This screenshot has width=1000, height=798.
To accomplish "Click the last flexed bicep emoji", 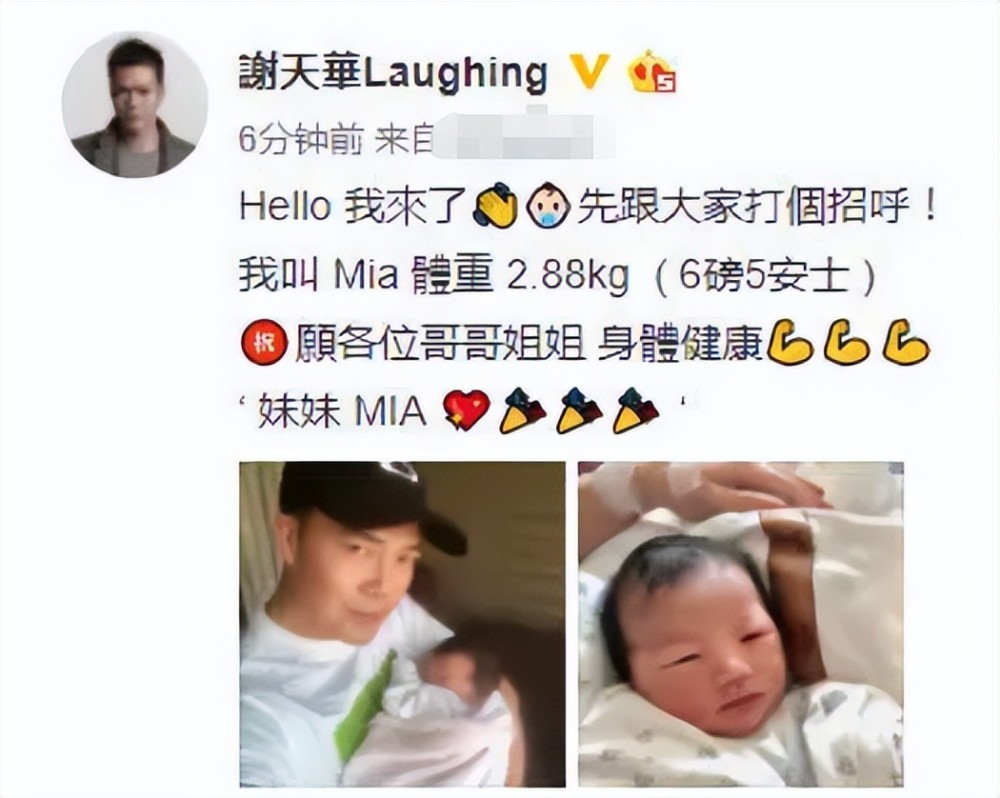I will [906, 343].
